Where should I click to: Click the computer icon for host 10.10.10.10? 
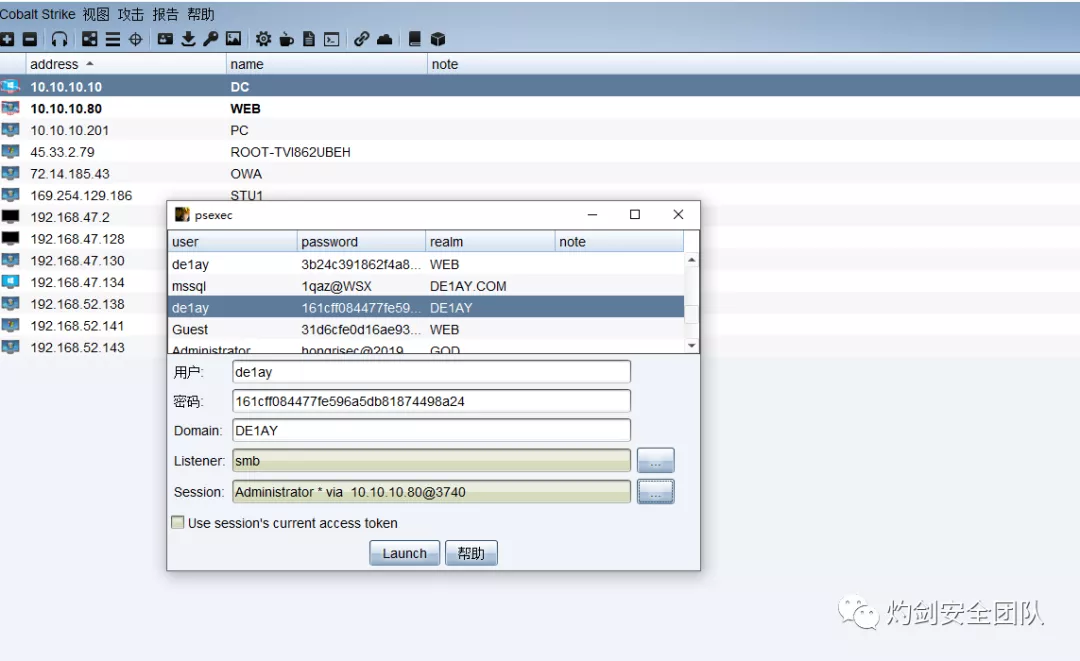click(x=10, y=87)
